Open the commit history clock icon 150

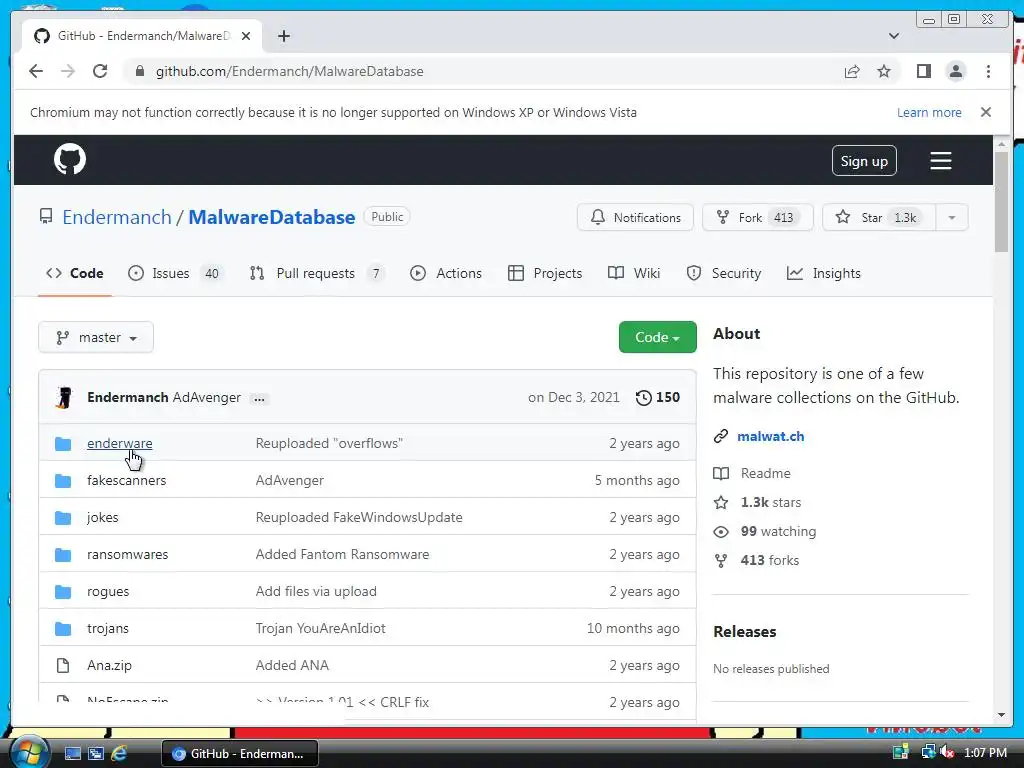pos(658,397)
